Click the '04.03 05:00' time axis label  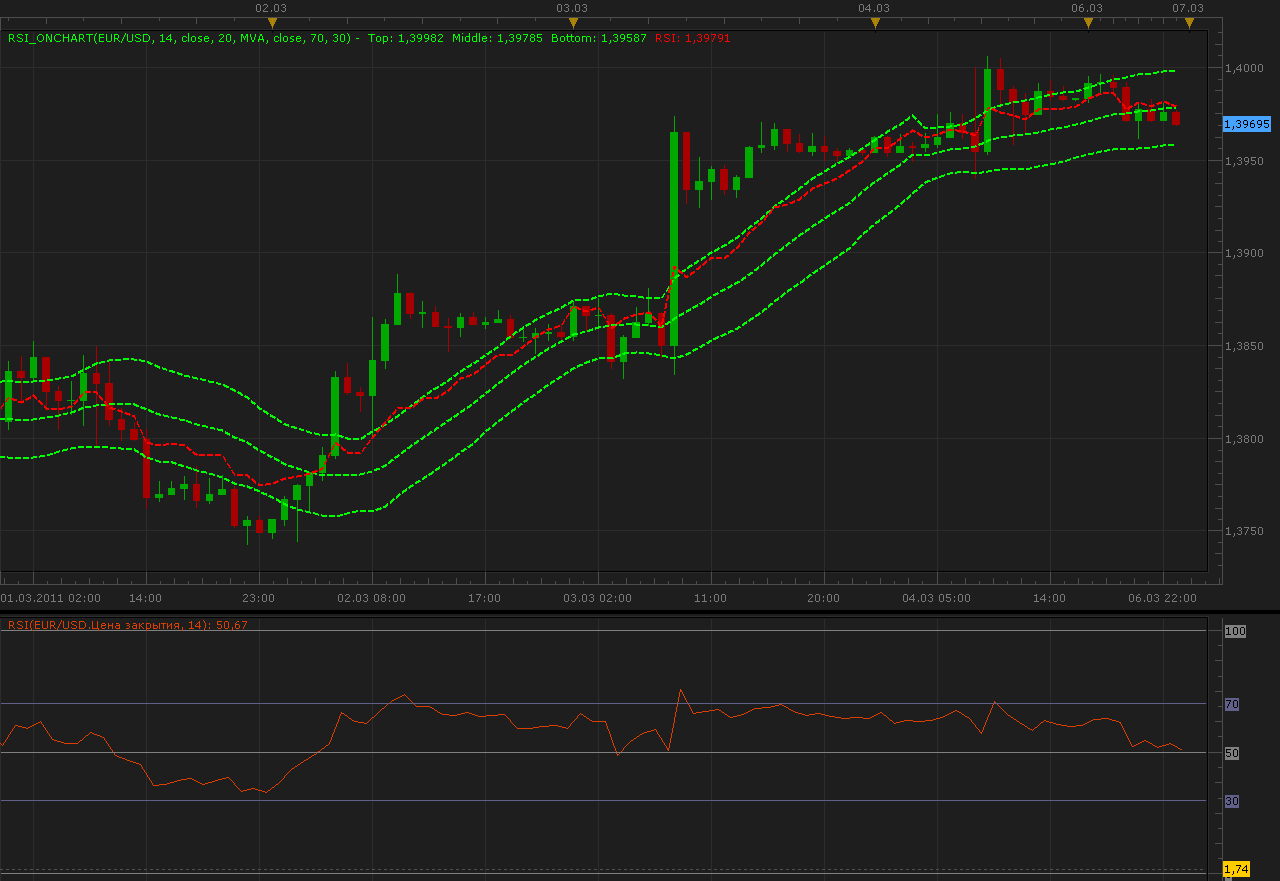point(936,598)
